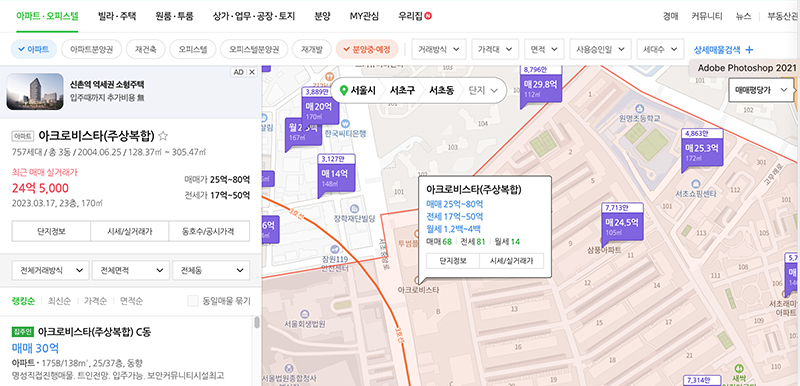Toggle the 분양중·예정 filter chip
This screenshot has width=800, height=386.
[367, 49]
